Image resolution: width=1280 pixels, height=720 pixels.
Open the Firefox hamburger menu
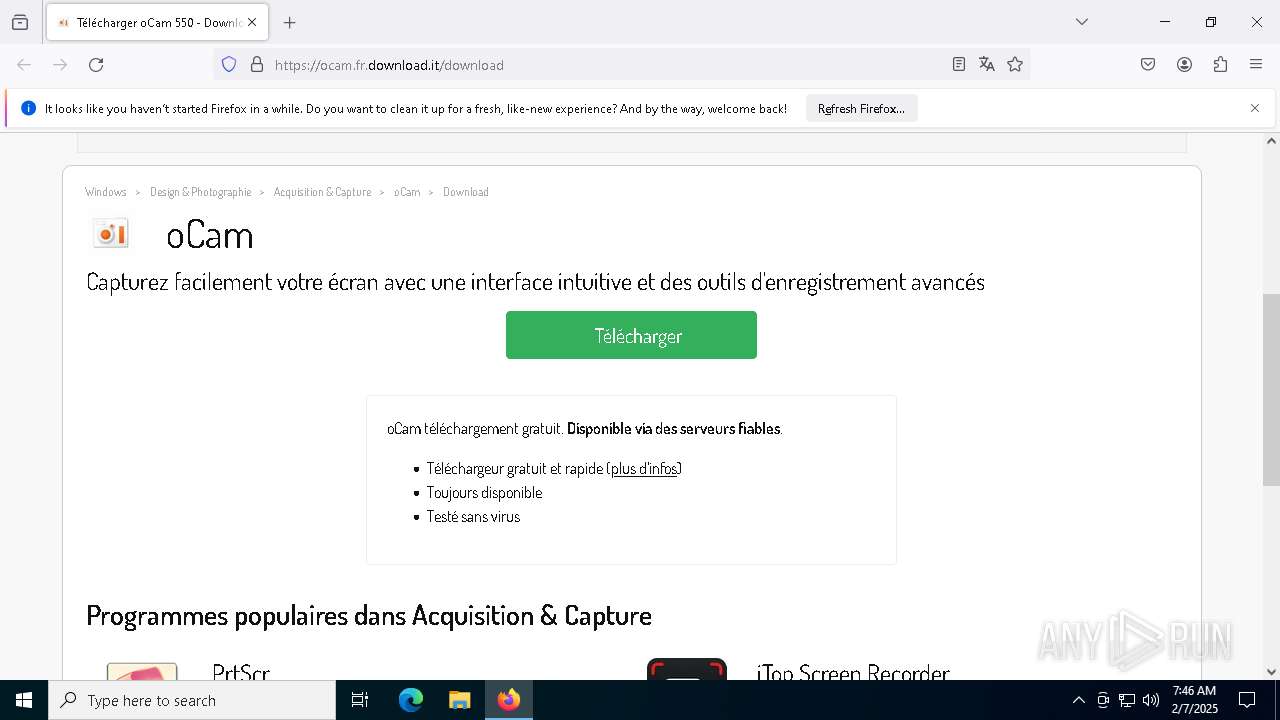pyautogui.click(x=1256, y=65)
